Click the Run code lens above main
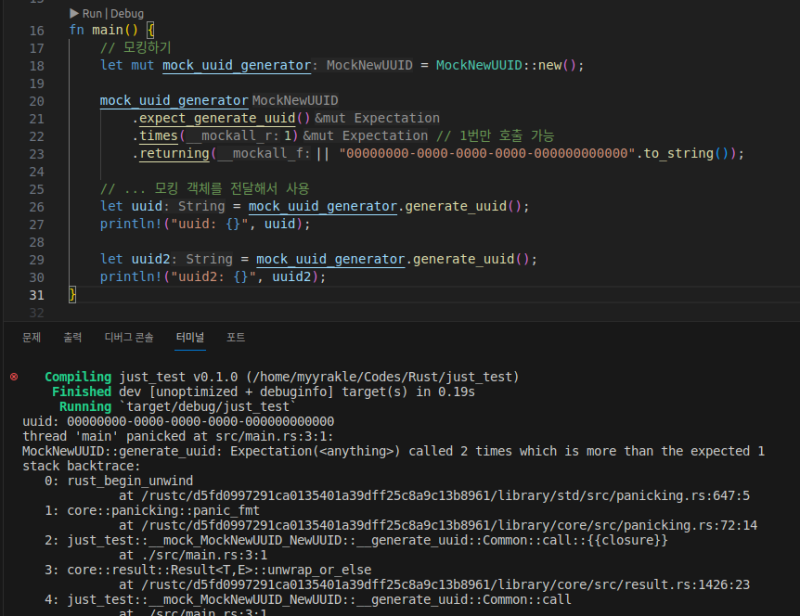 click(91, 14)
